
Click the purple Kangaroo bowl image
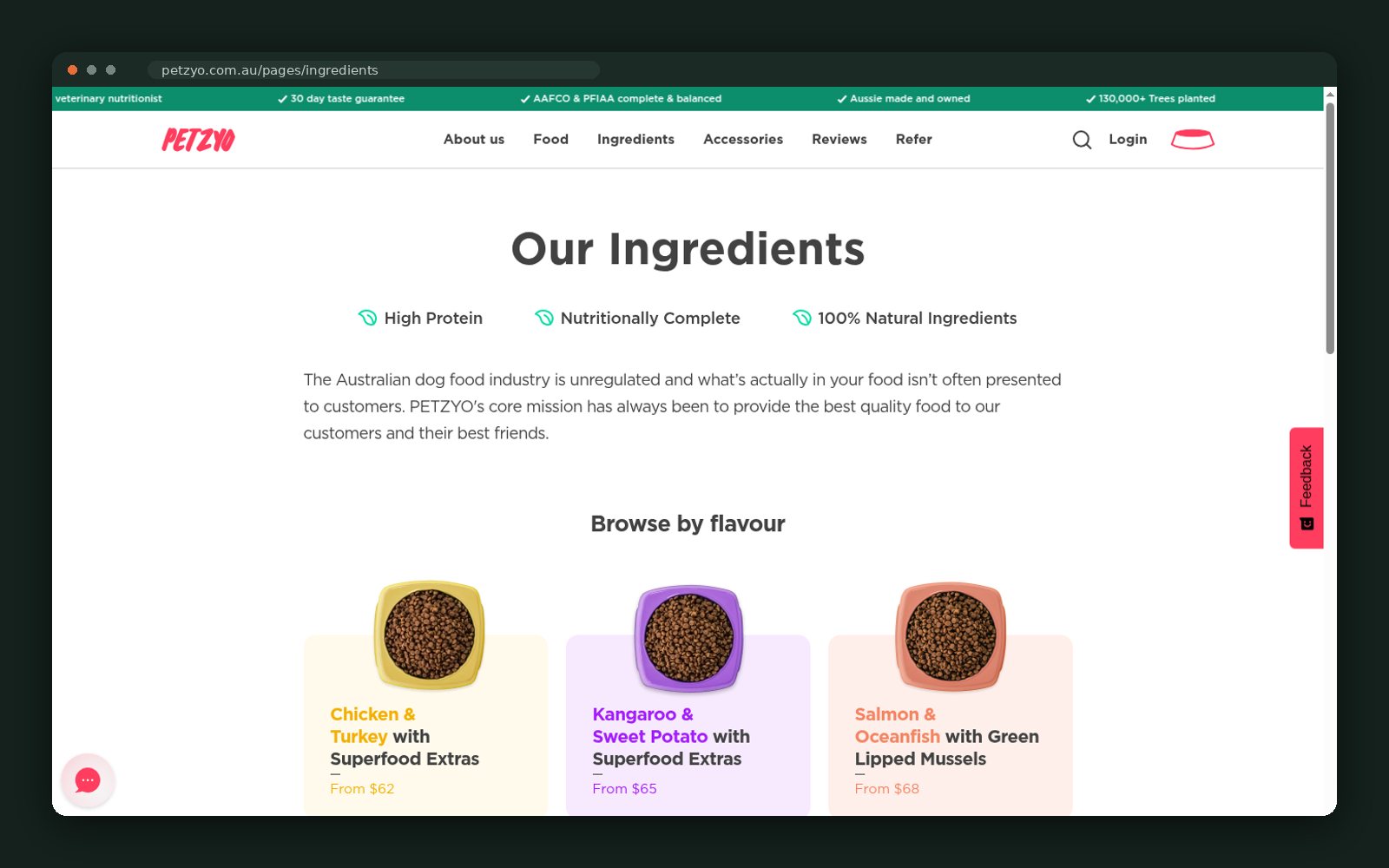point(688,638)
